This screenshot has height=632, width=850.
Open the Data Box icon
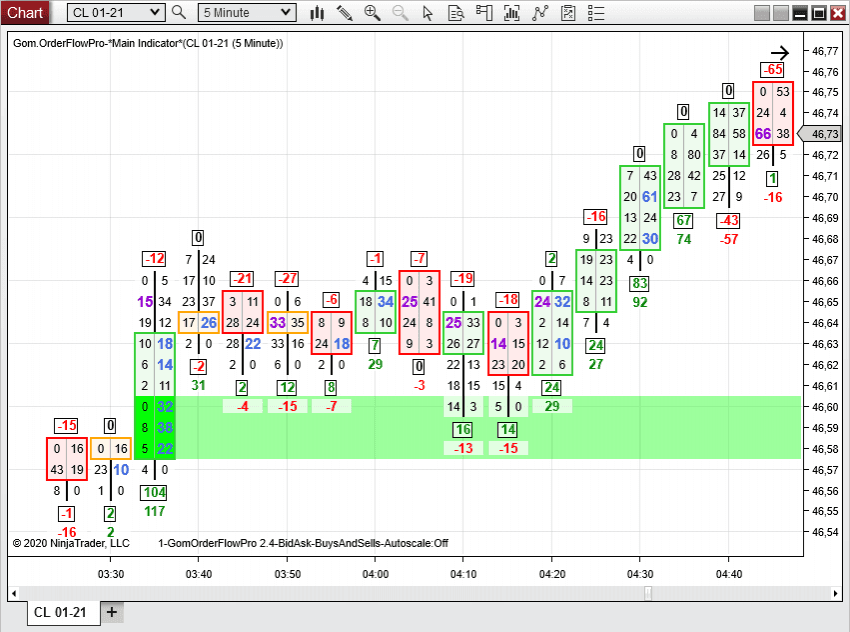(x=456, y=13)
